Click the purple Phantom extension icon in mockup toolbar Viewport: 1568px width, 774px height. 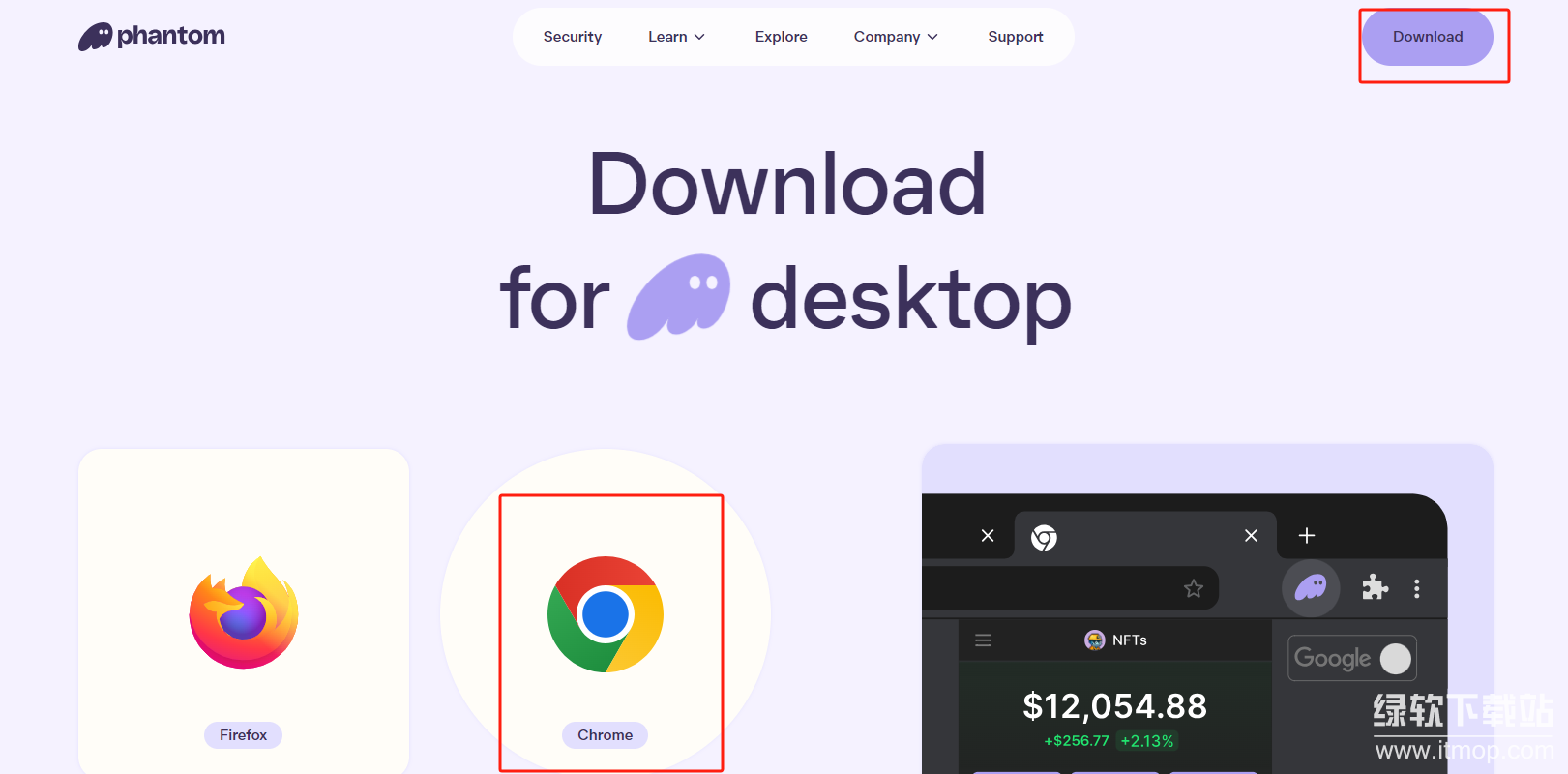tap(1311, 587)
